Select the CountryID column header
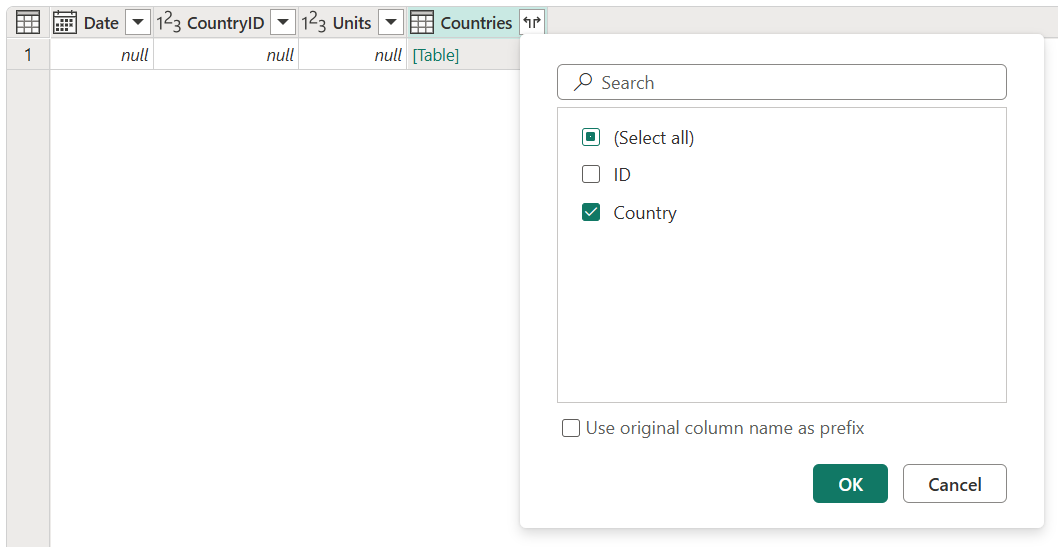 click(x=226, y=23)
